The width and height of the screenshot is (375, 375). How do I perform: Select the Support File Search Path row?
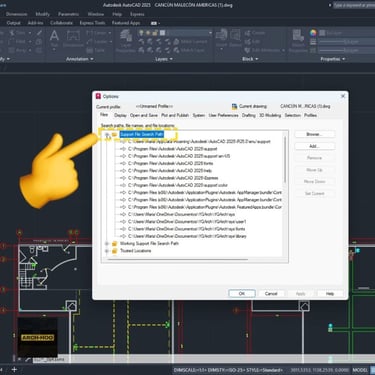coord(142,134)
